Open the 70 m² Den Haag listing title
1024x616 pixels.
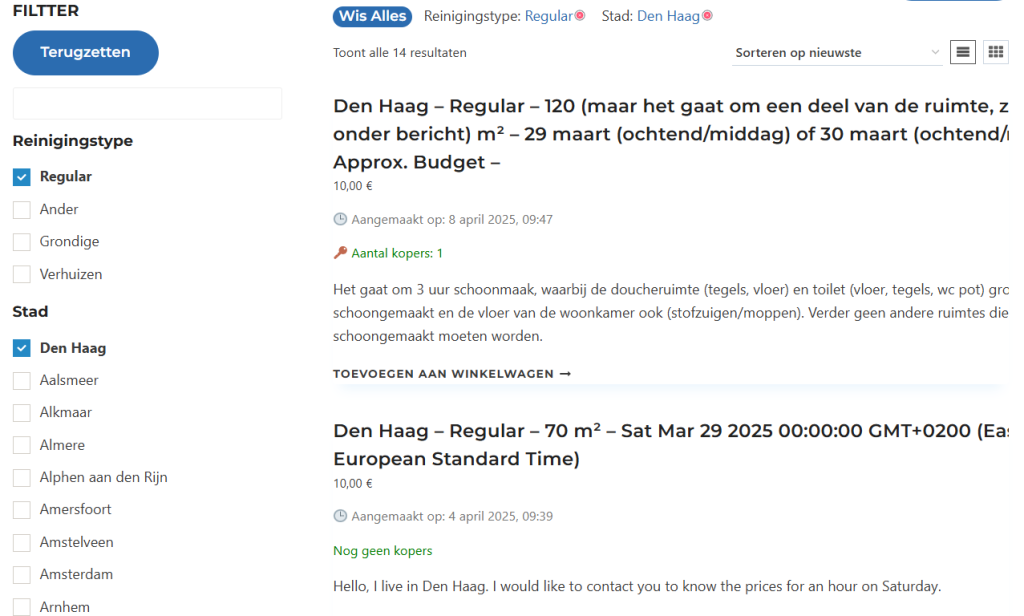coord(600,430)
